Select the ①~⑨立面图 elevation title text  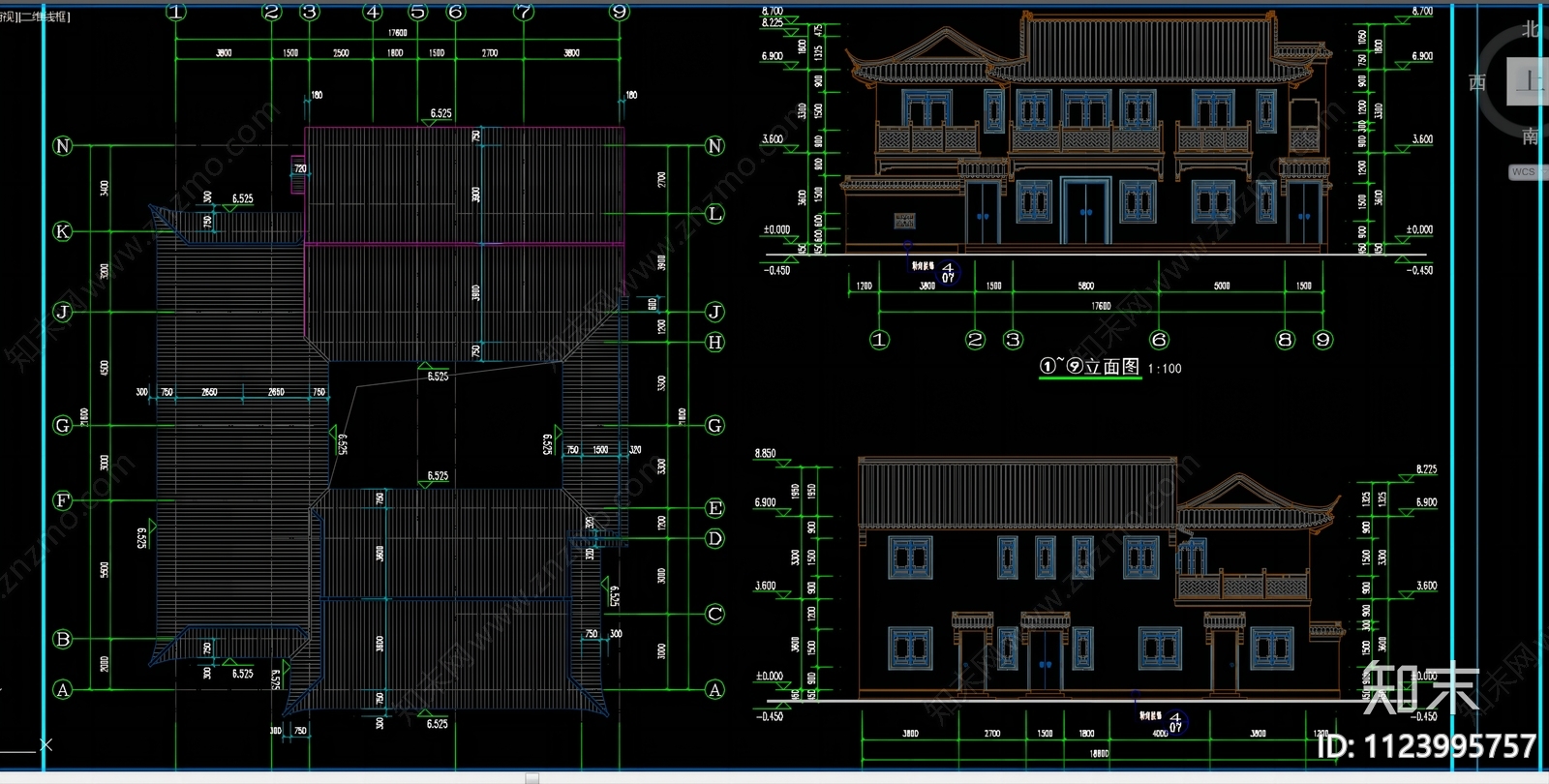coord(1090,367)
